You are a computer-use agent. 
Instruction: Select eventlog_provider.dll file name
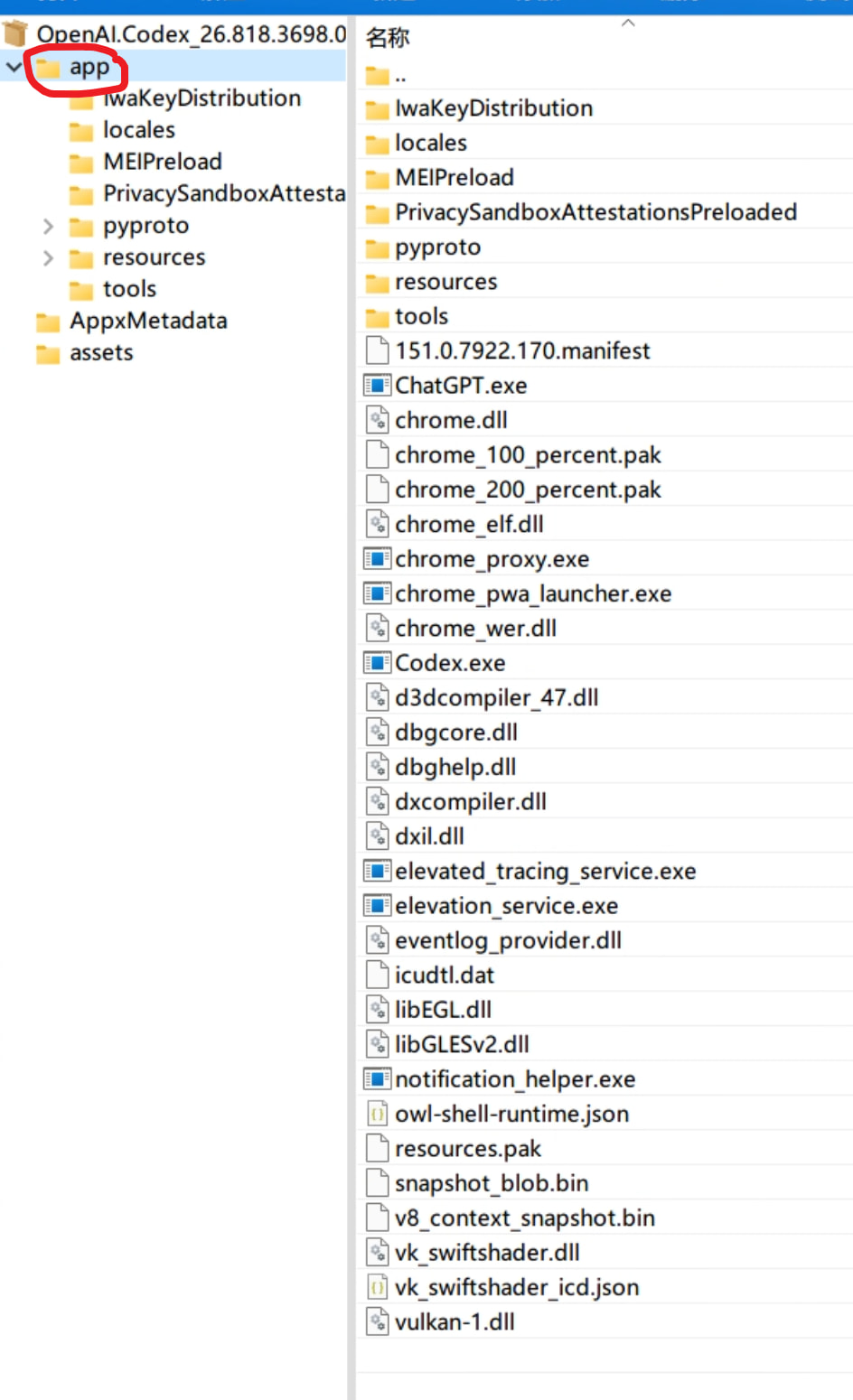(508, 940)
